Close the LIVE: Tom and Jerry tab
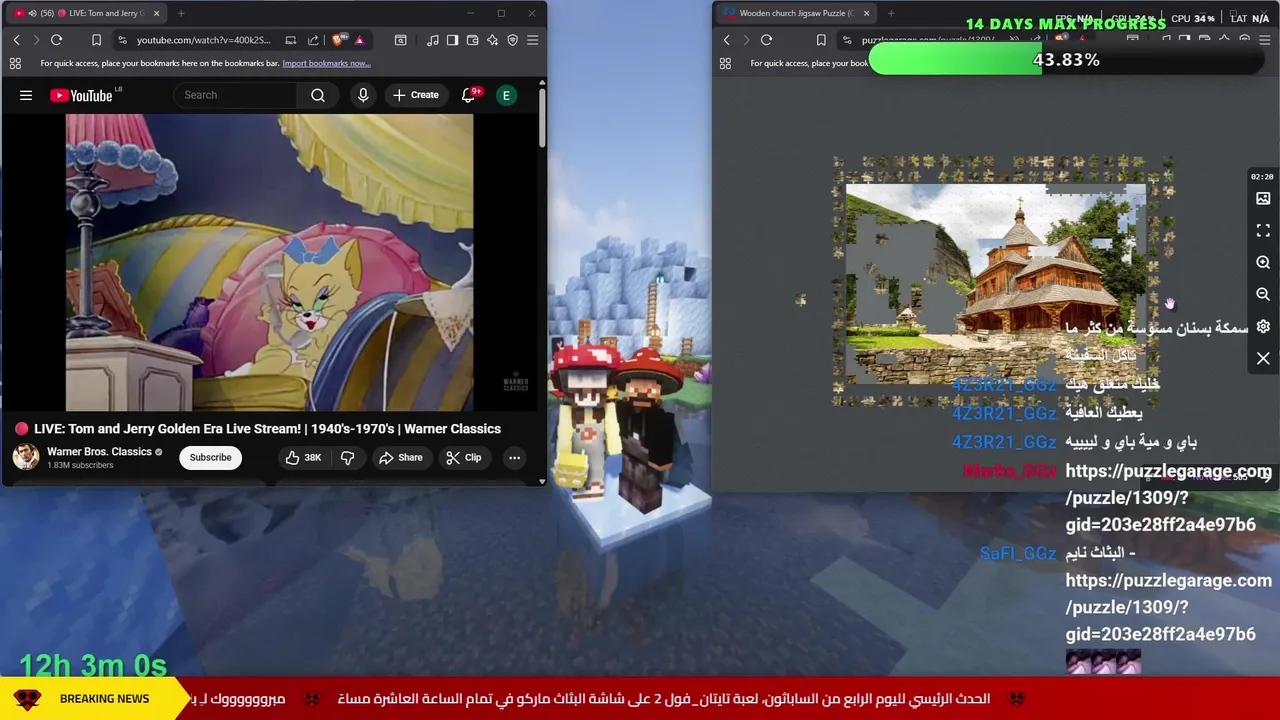This screenshot has height=720, width=1280. [156, 13]
